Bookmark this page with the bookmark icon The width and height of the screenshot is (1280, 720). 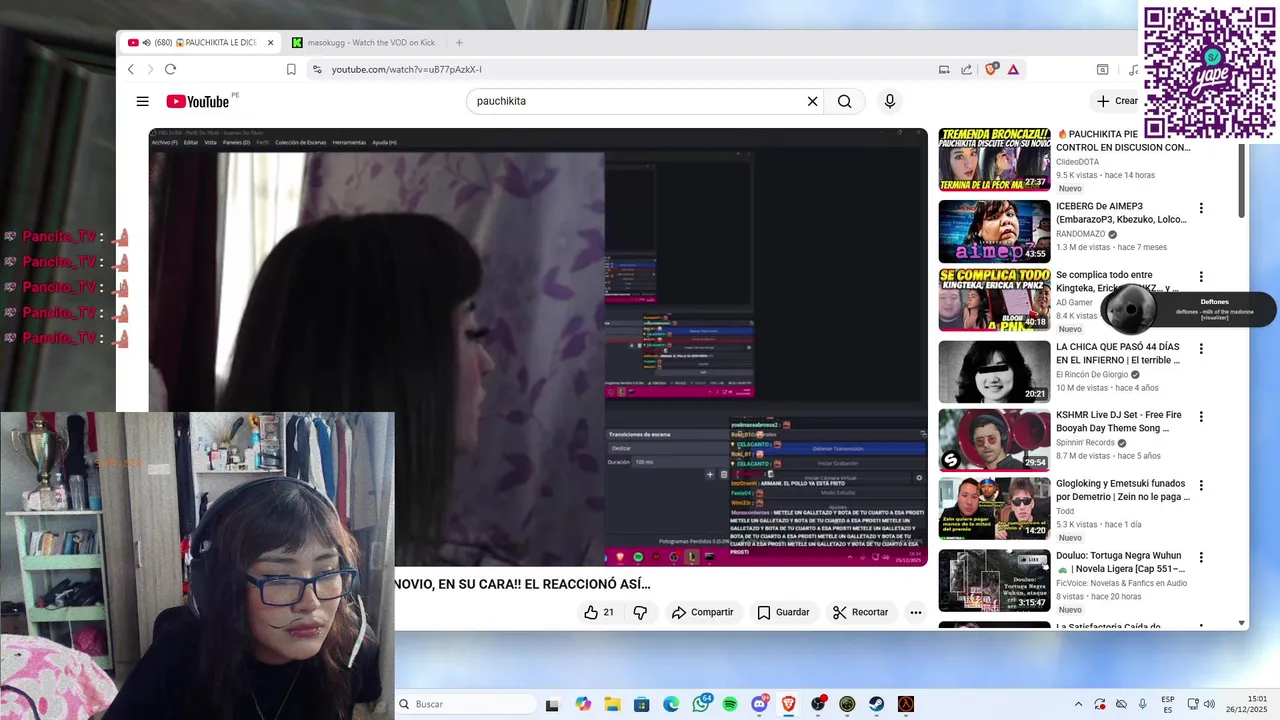[291, 69]
